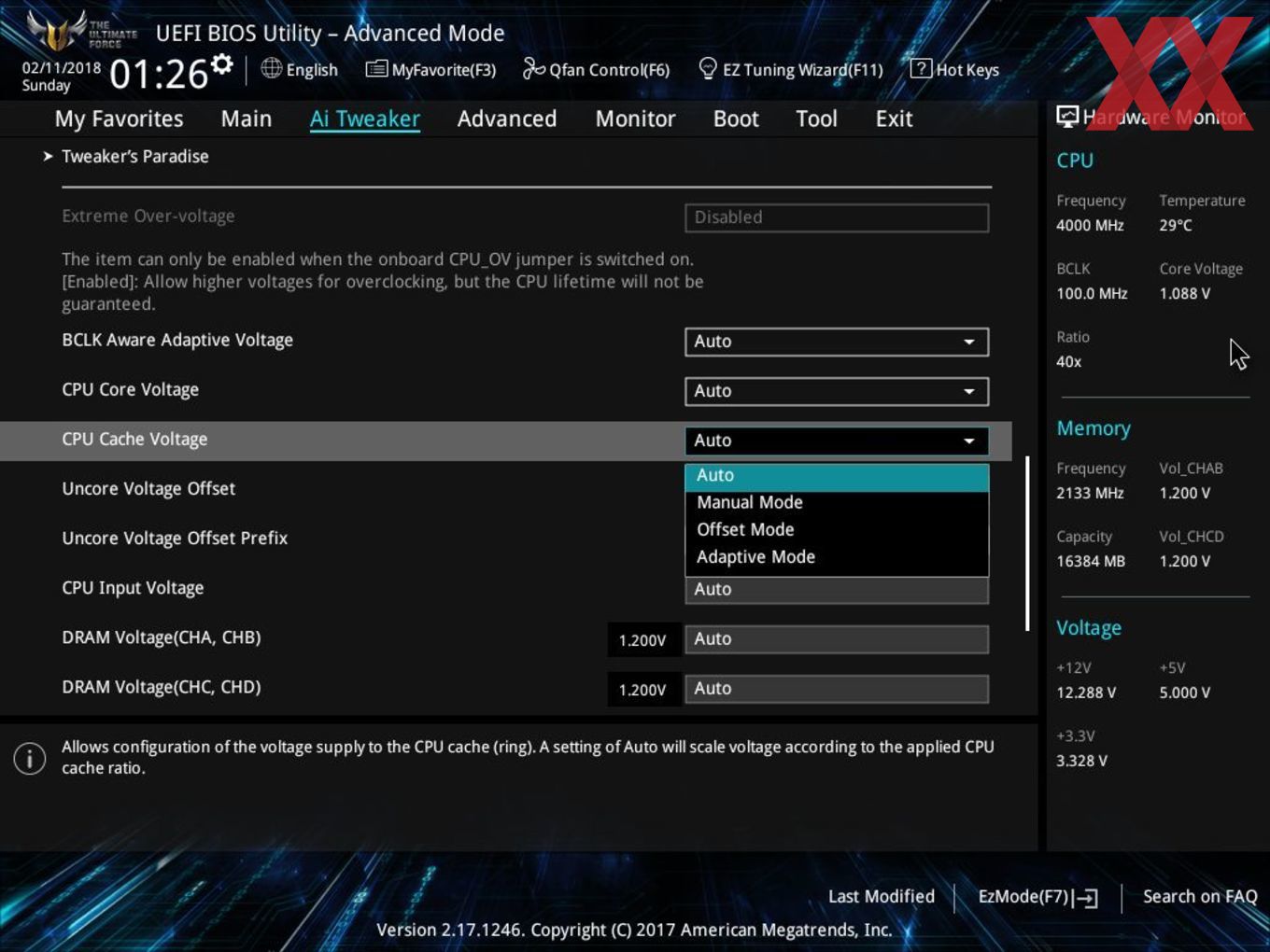
Task: Click the 100.0 MHz BCLK value
Action: [x=1092, y=294]
